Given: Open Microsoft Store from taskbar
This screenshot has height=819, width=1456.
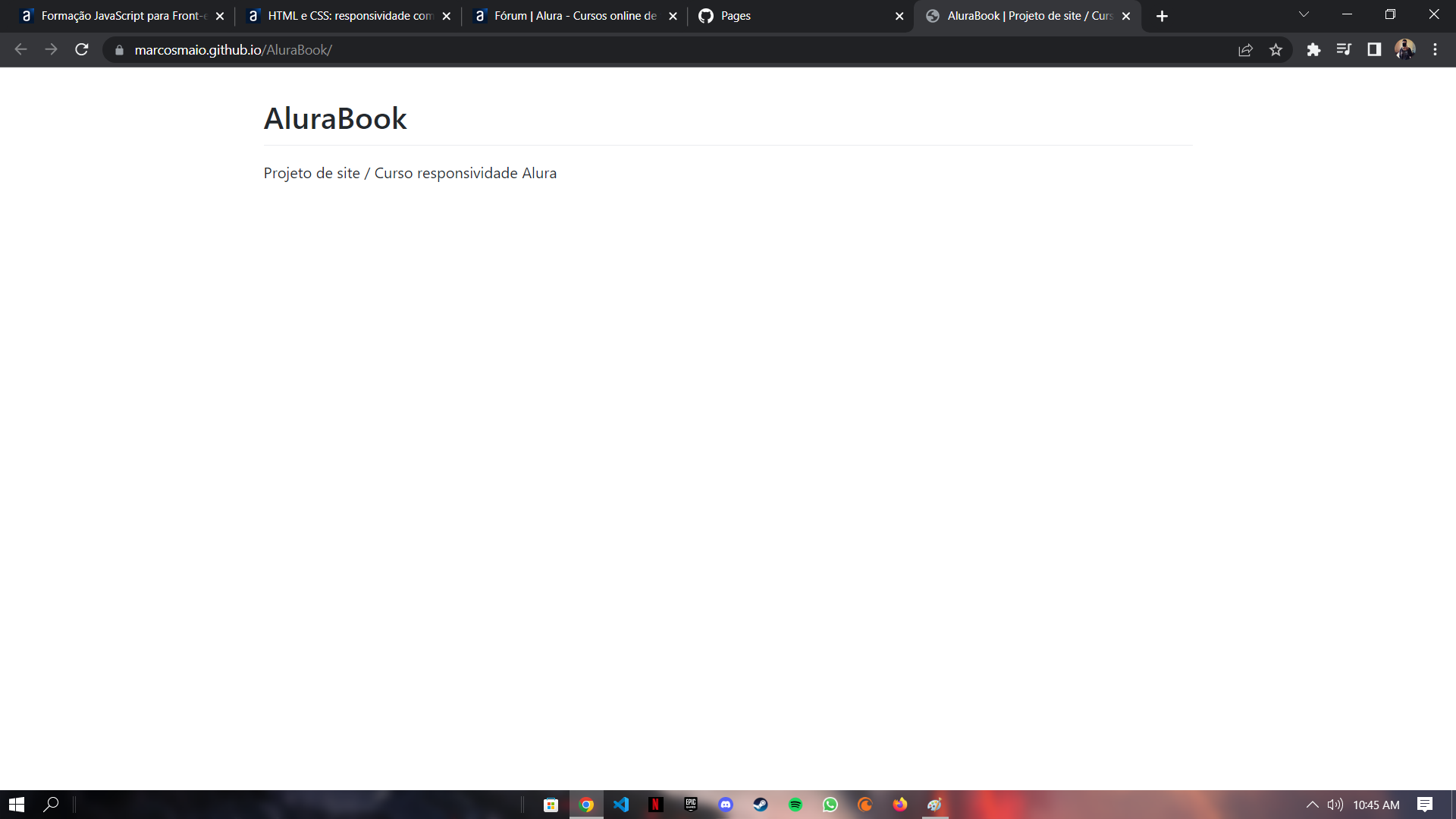Looking at the screenshot, I should (551, 805).
